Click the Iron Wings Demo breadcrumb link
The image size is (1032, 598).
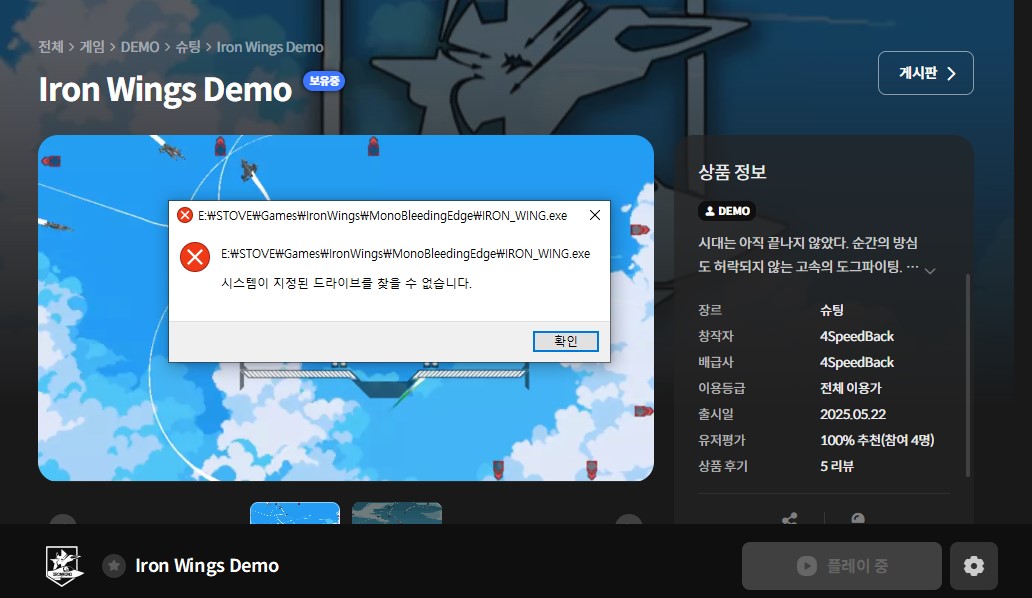click(270, 47)
